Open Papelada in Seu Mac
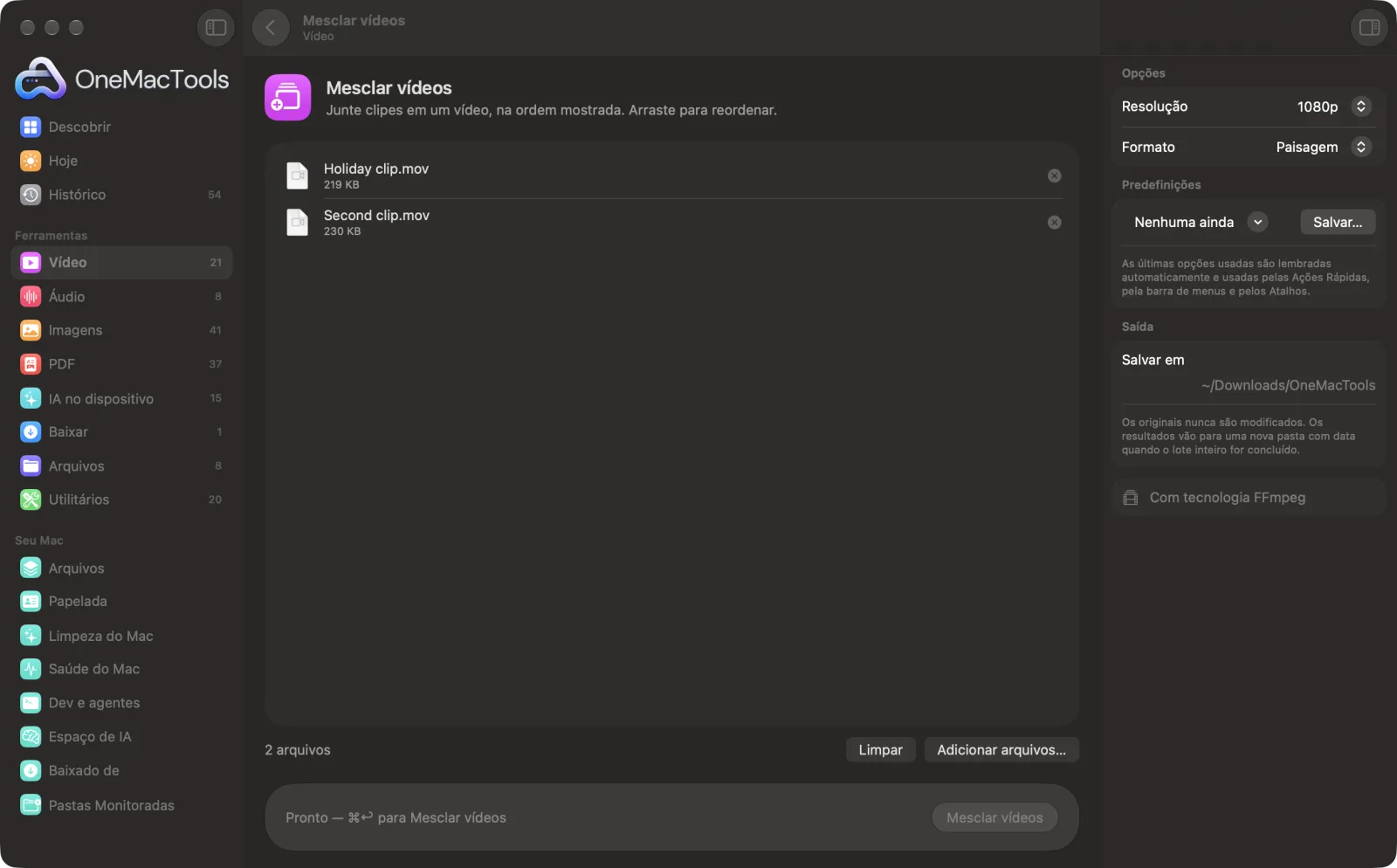Viewport: 1397px width, 868px height. pos(121,601)
